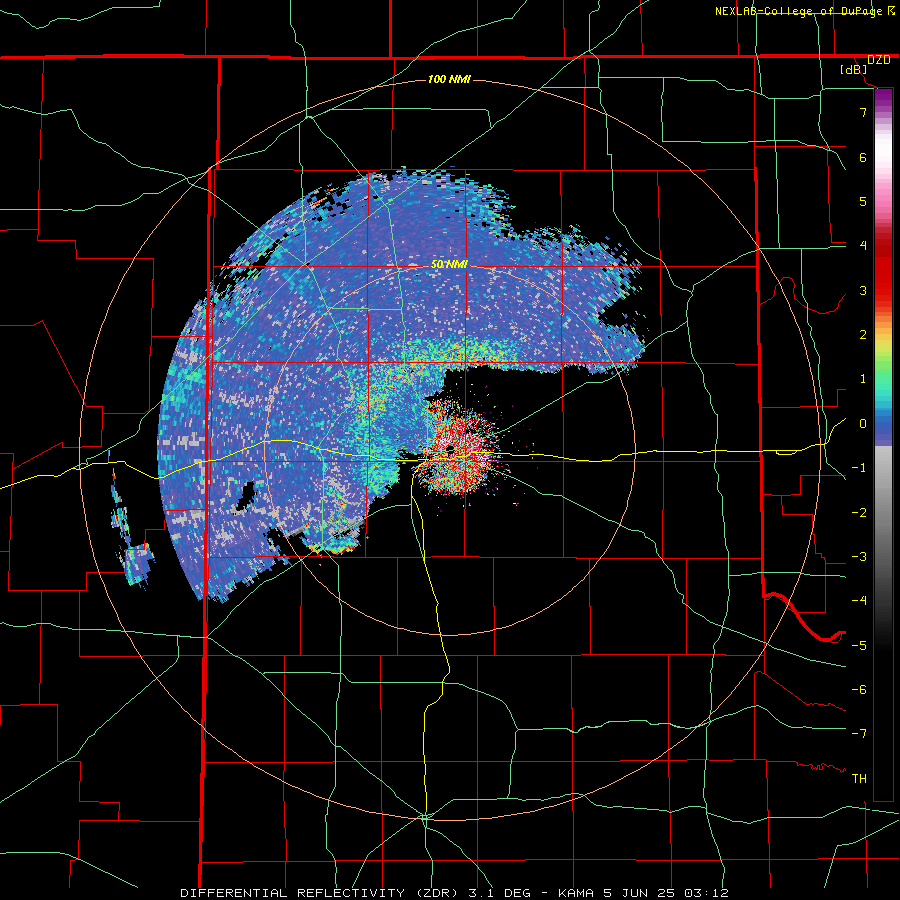
Task: Click the -1 value on color scale
Action: (859, 468)
